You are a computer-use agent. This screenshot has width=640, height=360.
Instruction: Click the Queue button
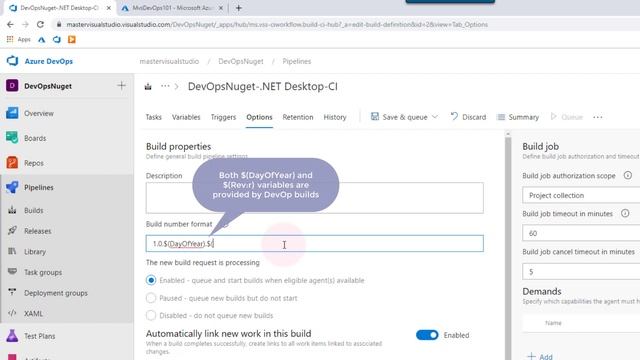pos(567,117)
